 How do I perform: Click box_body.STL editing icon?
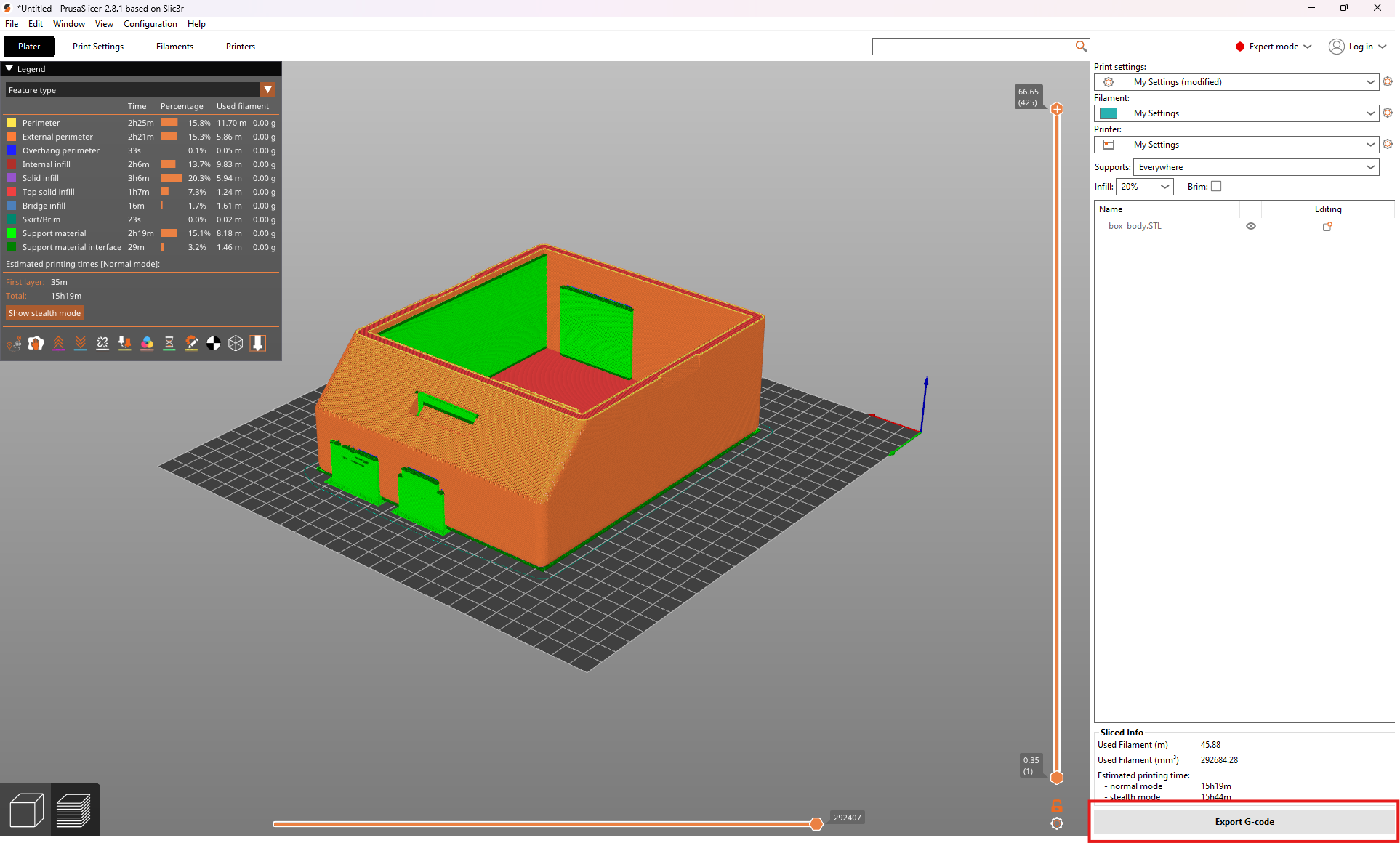(x=1327, y=226)
